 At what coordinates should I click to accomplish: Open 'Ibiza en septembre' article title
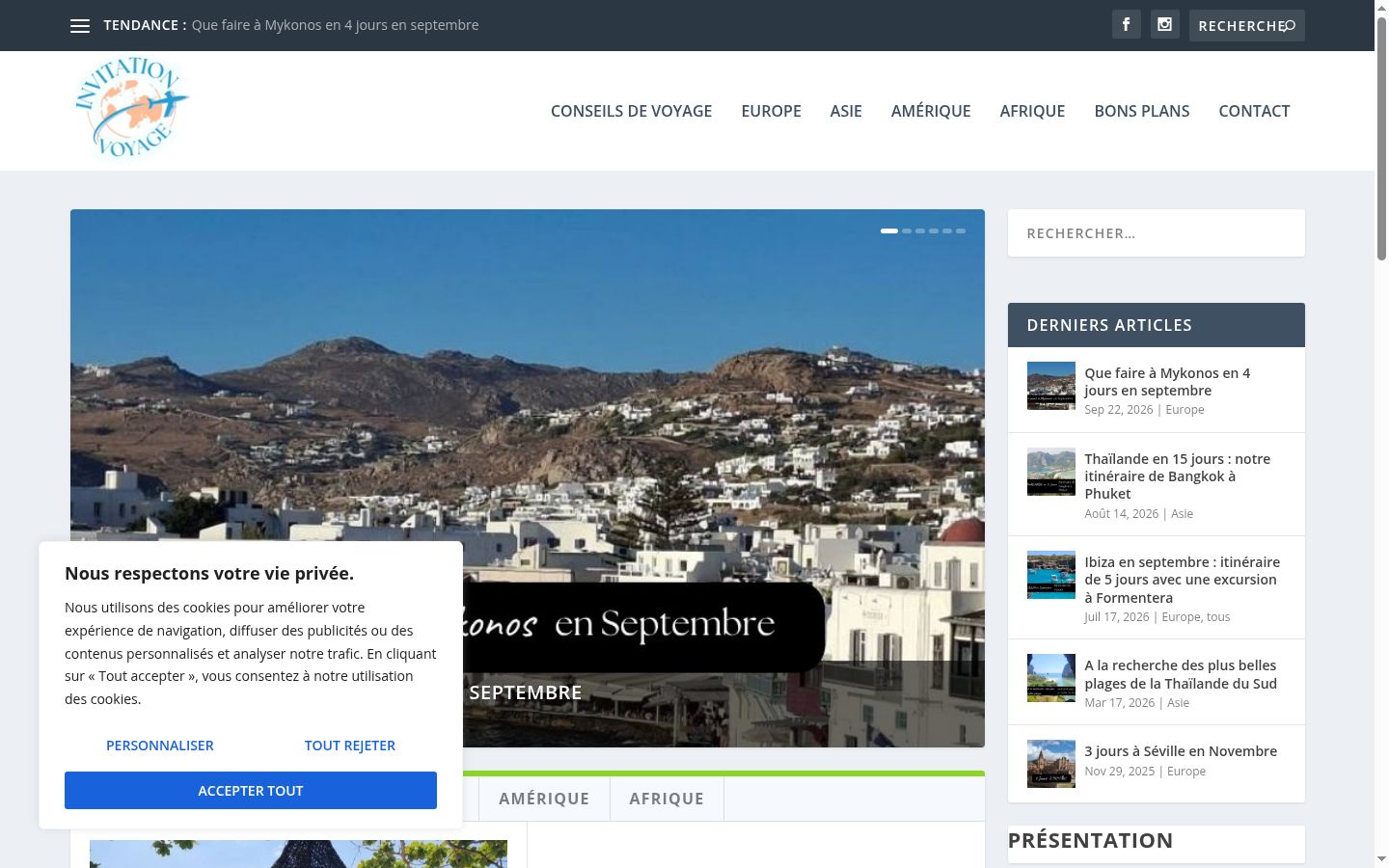pyautogui.click(x=1183, y=580)
